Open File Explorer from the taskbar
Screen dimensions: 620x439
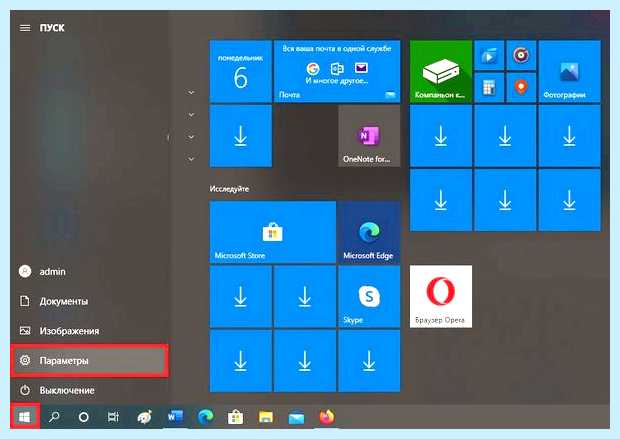point(266,417)
